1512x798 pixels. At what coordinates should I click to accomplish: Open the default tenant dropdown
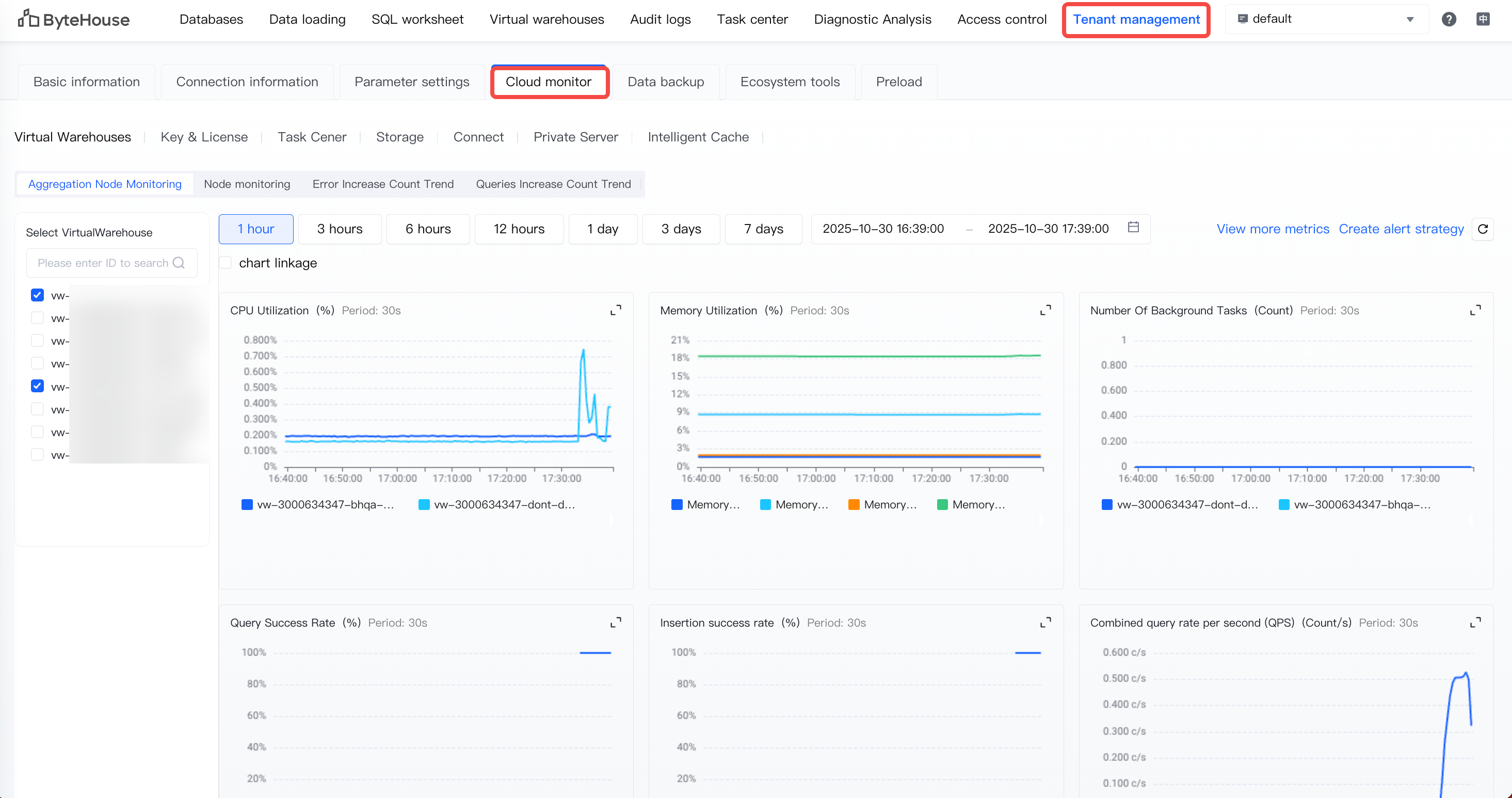[x=1327, y=20]
